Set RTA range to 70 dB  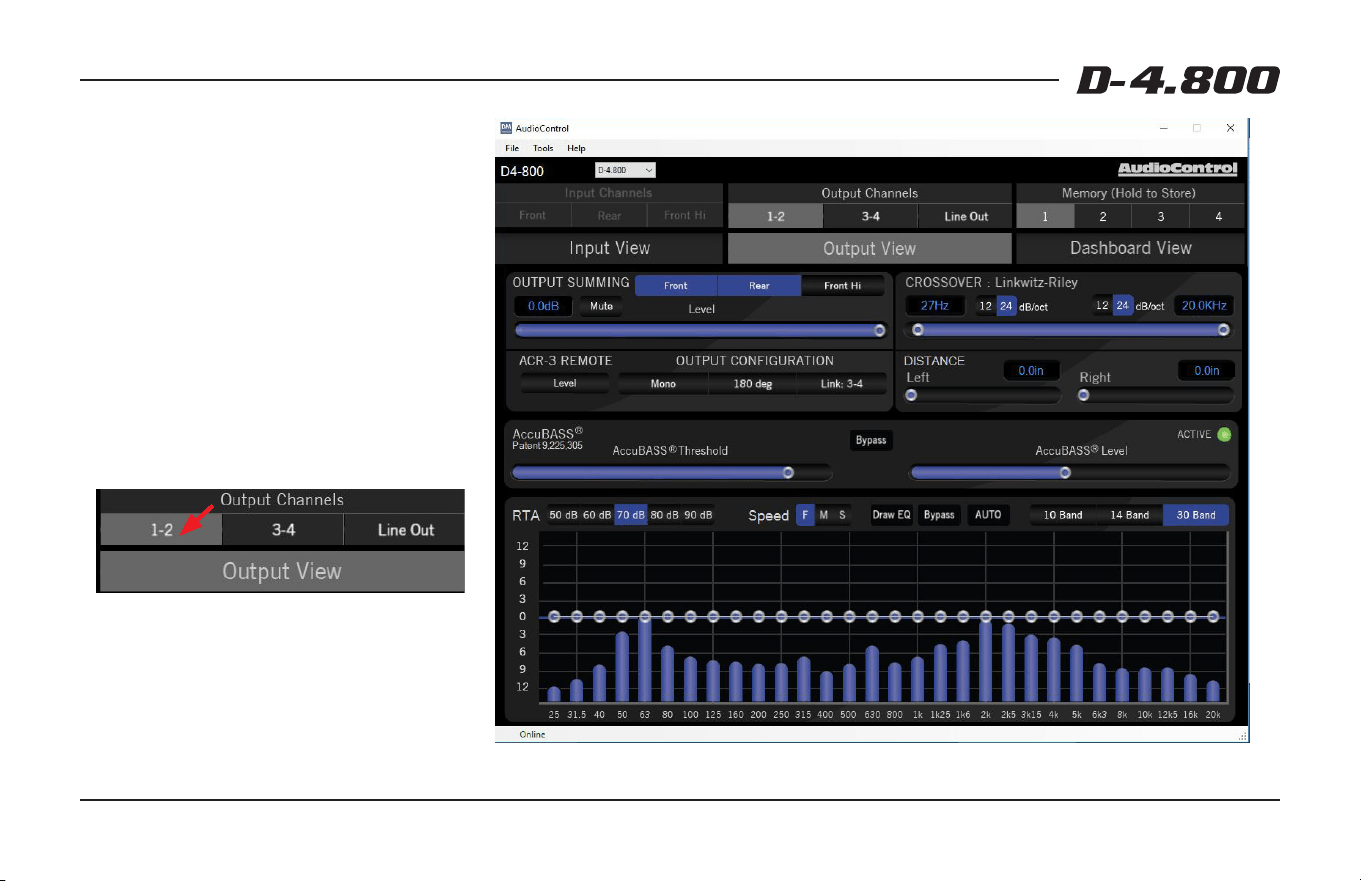630,515
